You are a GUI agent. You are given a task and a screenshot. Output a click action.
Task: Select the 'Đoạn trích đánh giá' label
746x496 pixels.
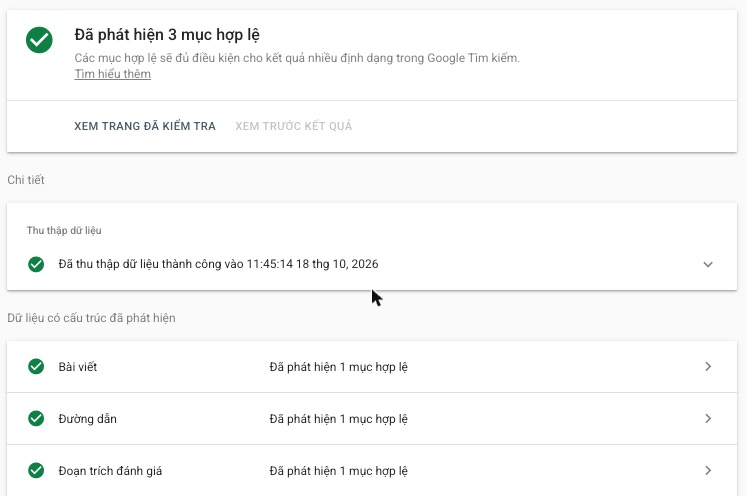[x=110, y=471]
